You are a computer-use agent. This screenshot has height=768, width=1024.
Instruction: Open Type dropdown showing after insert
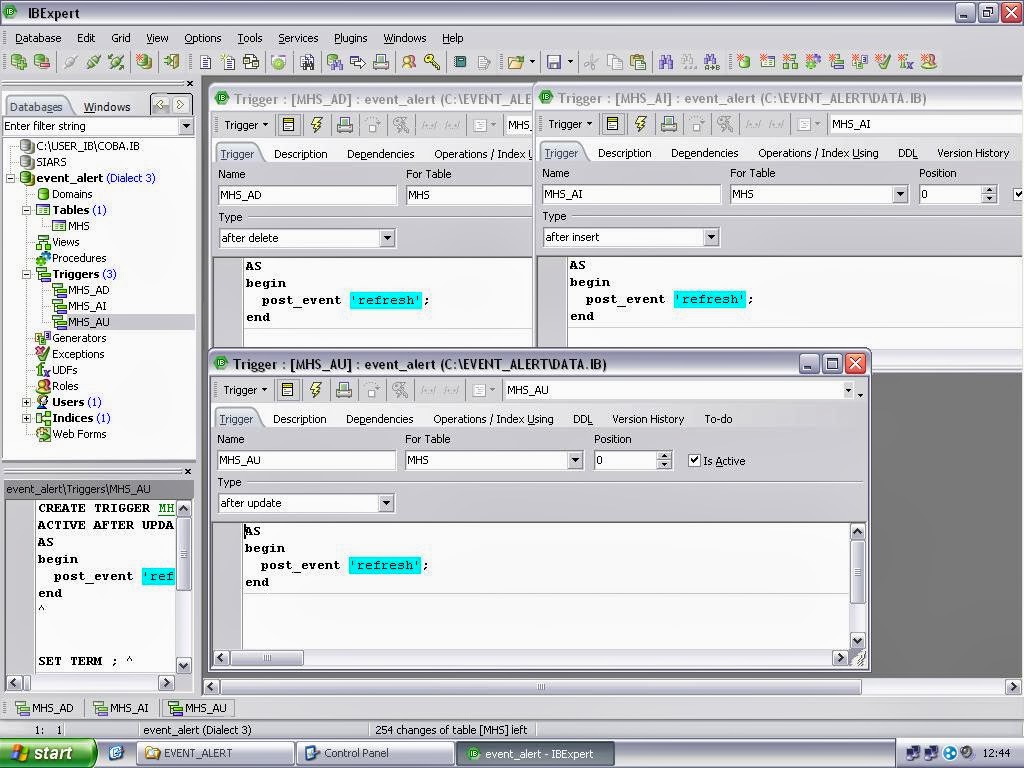[x=711, y=237]
